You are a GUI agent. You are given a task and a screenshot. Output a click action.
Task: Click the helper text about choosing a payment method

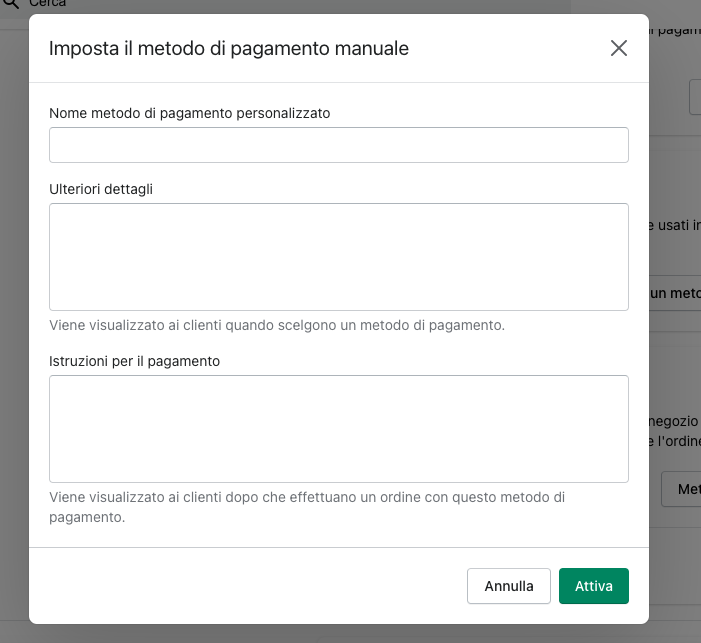click(x=277, y=325)
